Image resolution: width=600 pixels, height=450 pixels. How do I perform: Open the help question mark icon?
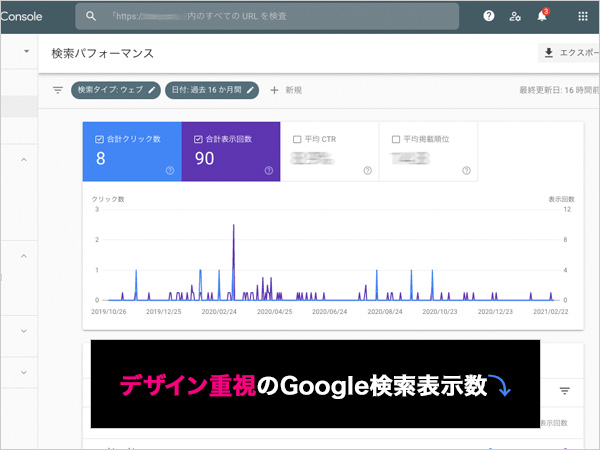click(x=489, y=16)
